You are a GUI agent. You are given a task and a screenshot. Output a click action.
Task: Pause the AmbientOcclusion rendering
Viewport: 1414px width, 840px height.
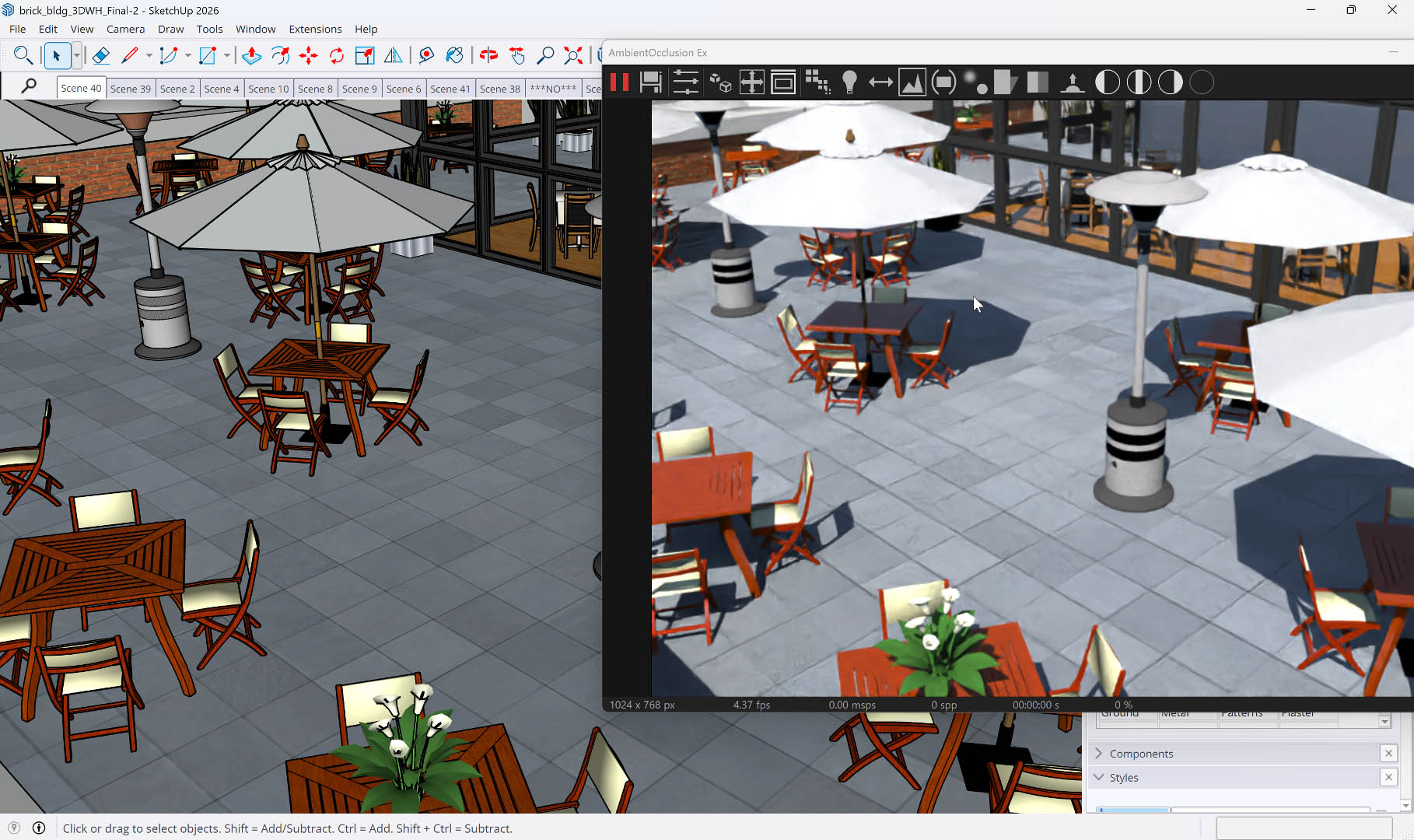620,82
